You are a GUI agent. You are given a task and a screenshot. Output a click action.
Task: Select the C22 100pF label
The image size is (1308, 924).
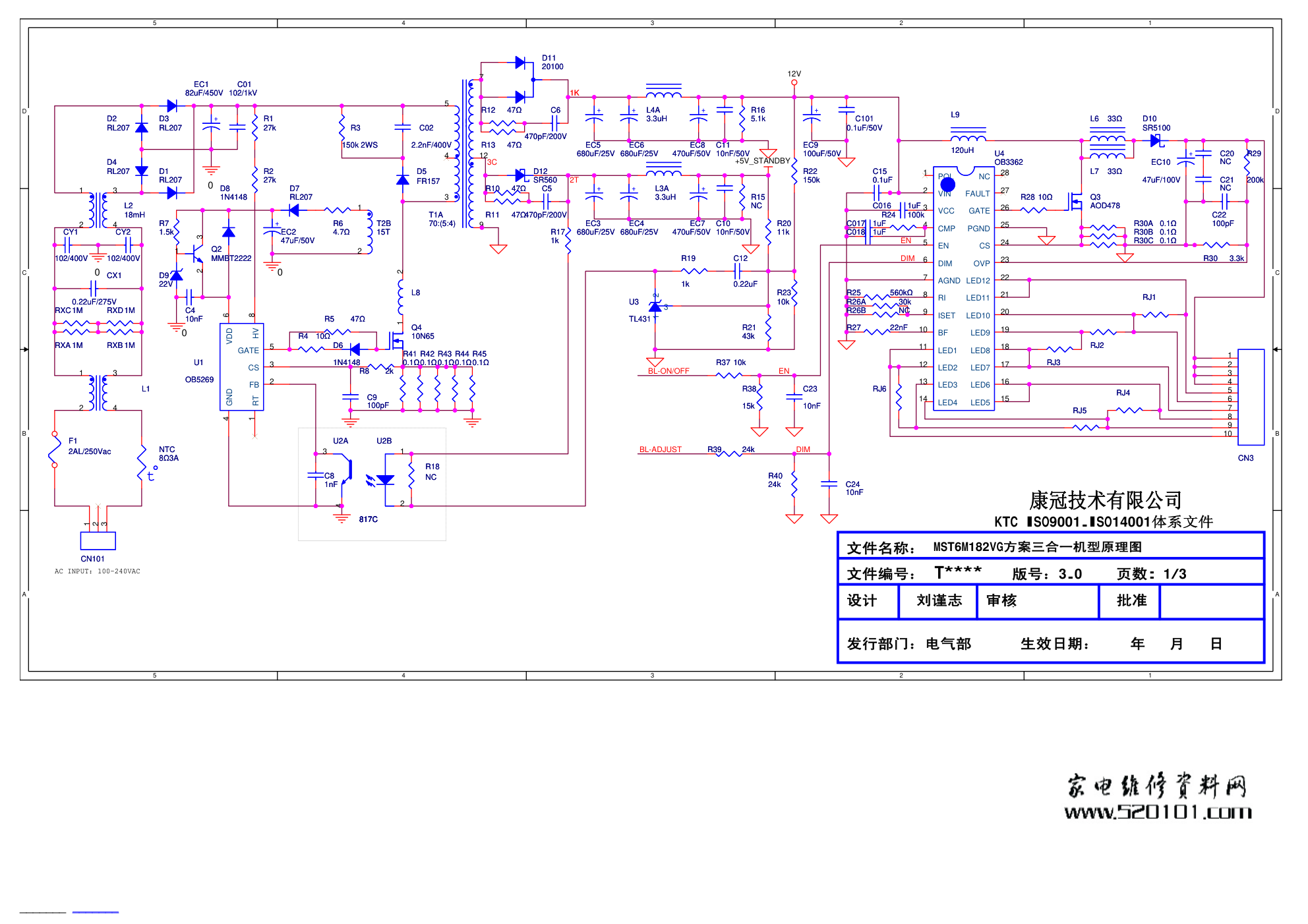point(1222,219)
